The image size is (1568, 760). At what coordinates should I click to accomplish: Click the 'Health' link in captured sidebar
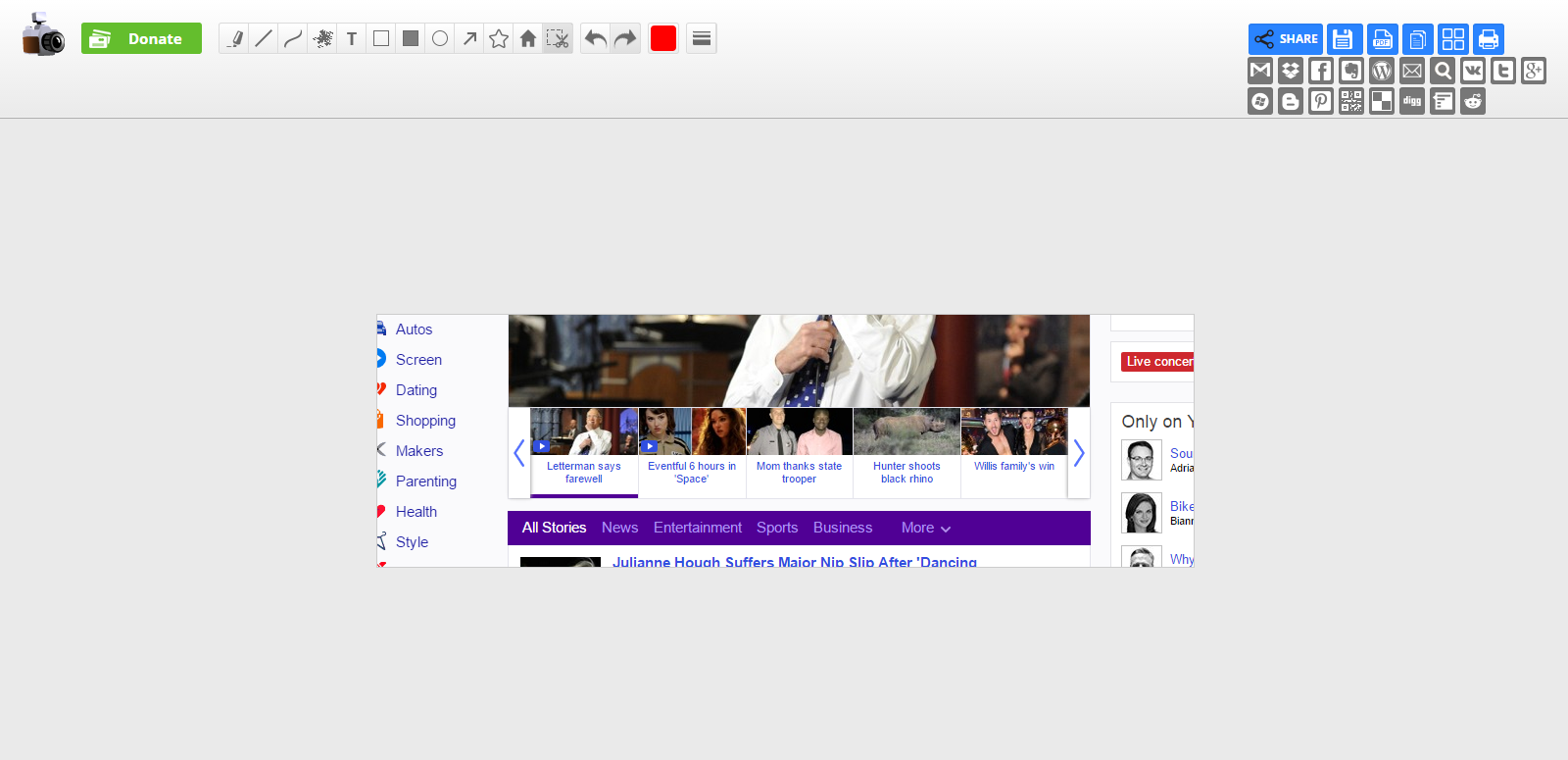416,512
